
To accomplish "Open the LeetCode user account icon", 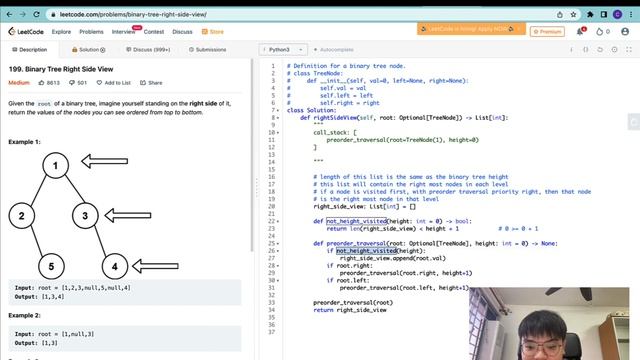I will 625,31.
